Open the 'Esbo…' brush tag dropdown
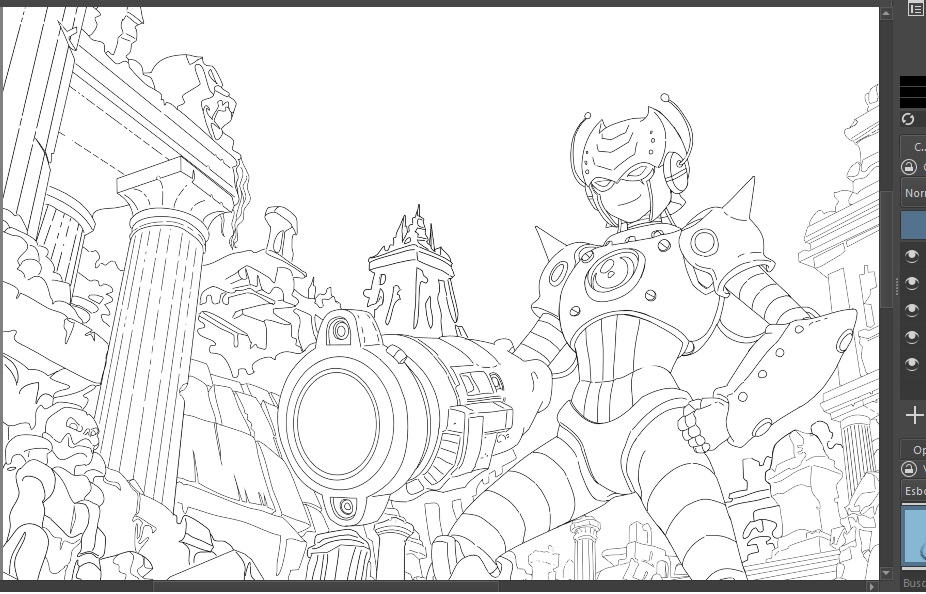926x594 pixels. [914, 491]
